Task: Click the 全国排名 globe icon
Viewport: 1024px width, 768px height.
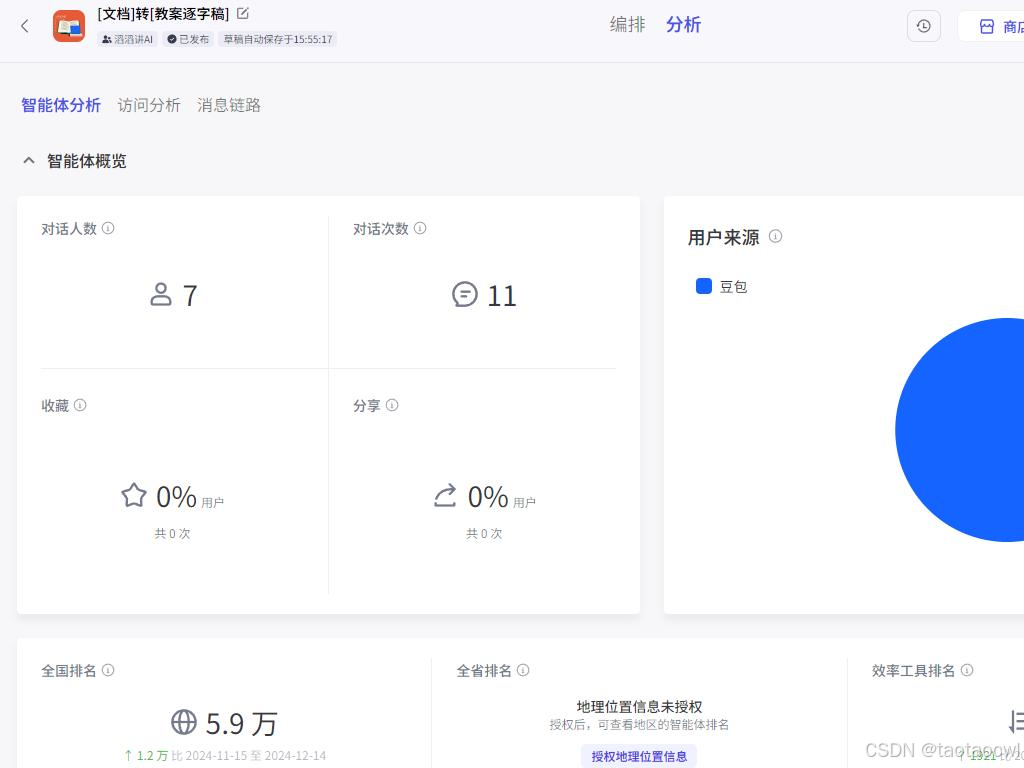Action: (x=182, y=722)
